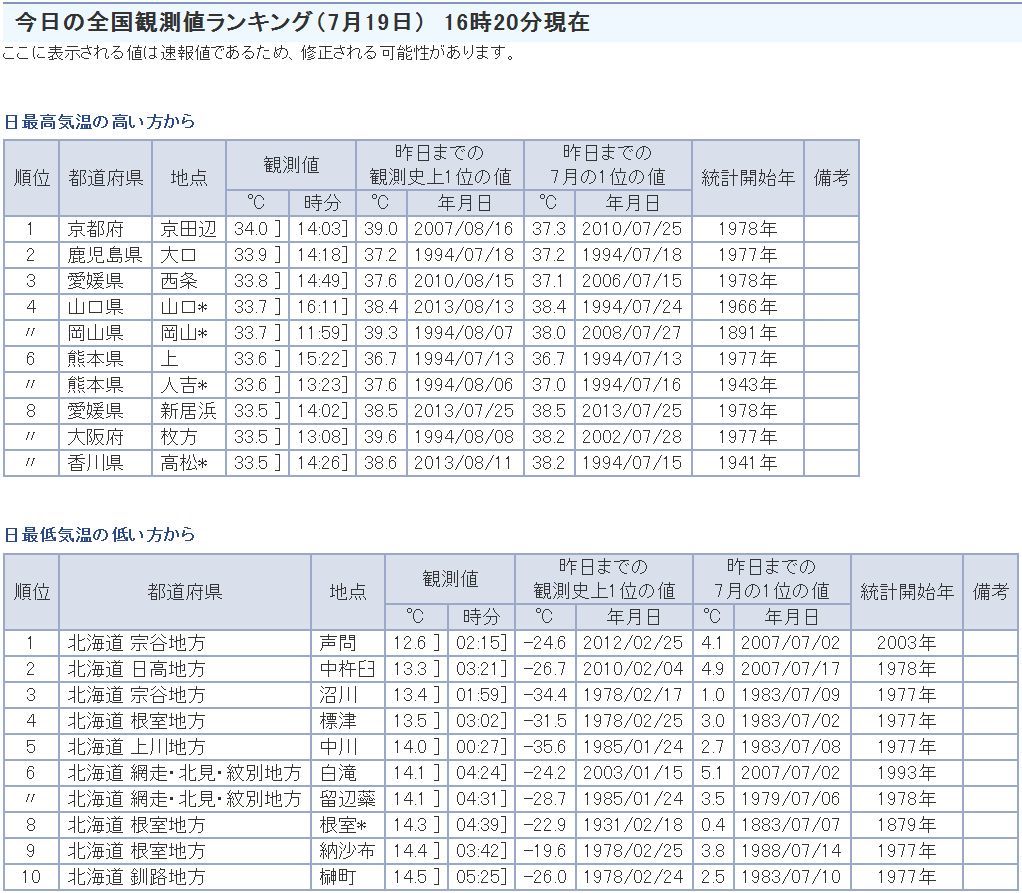Select the 西条 station cell
The height and width of the screenshot is (893, 1022).
pyautogui.click(x=180, y=281)
